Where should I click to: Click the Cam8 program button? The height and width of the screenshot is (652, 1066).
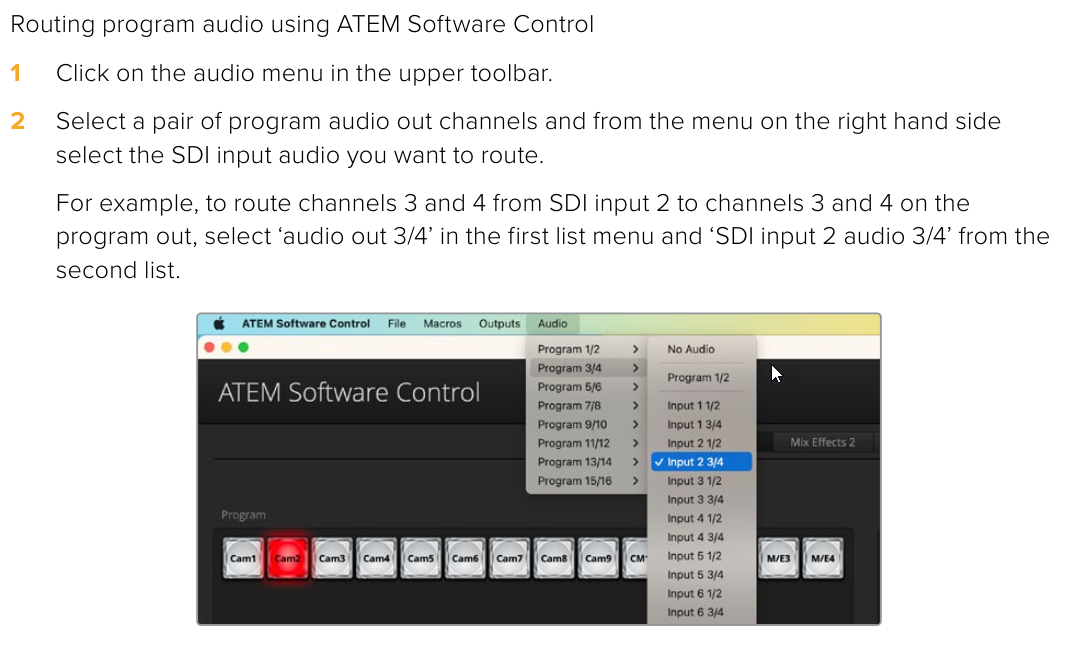[553, 558]
